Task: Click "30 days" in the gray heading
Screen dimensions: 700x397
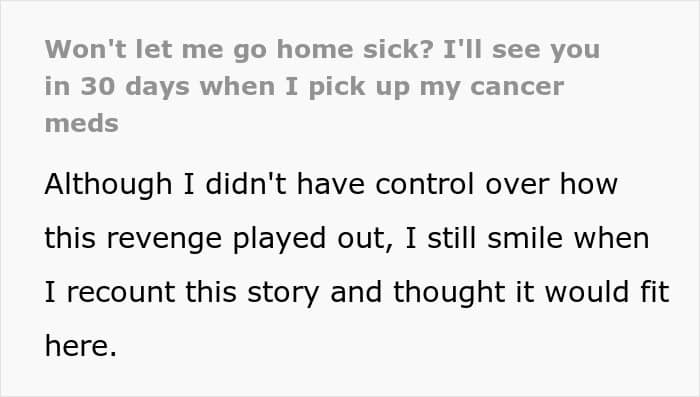Action: click(x=135, y=86)
